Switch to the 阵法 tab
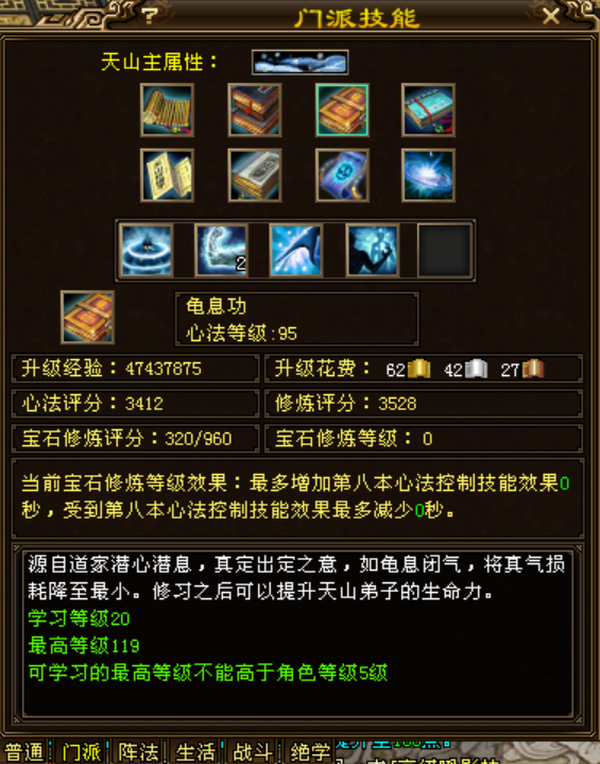This screenshot has width=600, height=764. point(138,752)
